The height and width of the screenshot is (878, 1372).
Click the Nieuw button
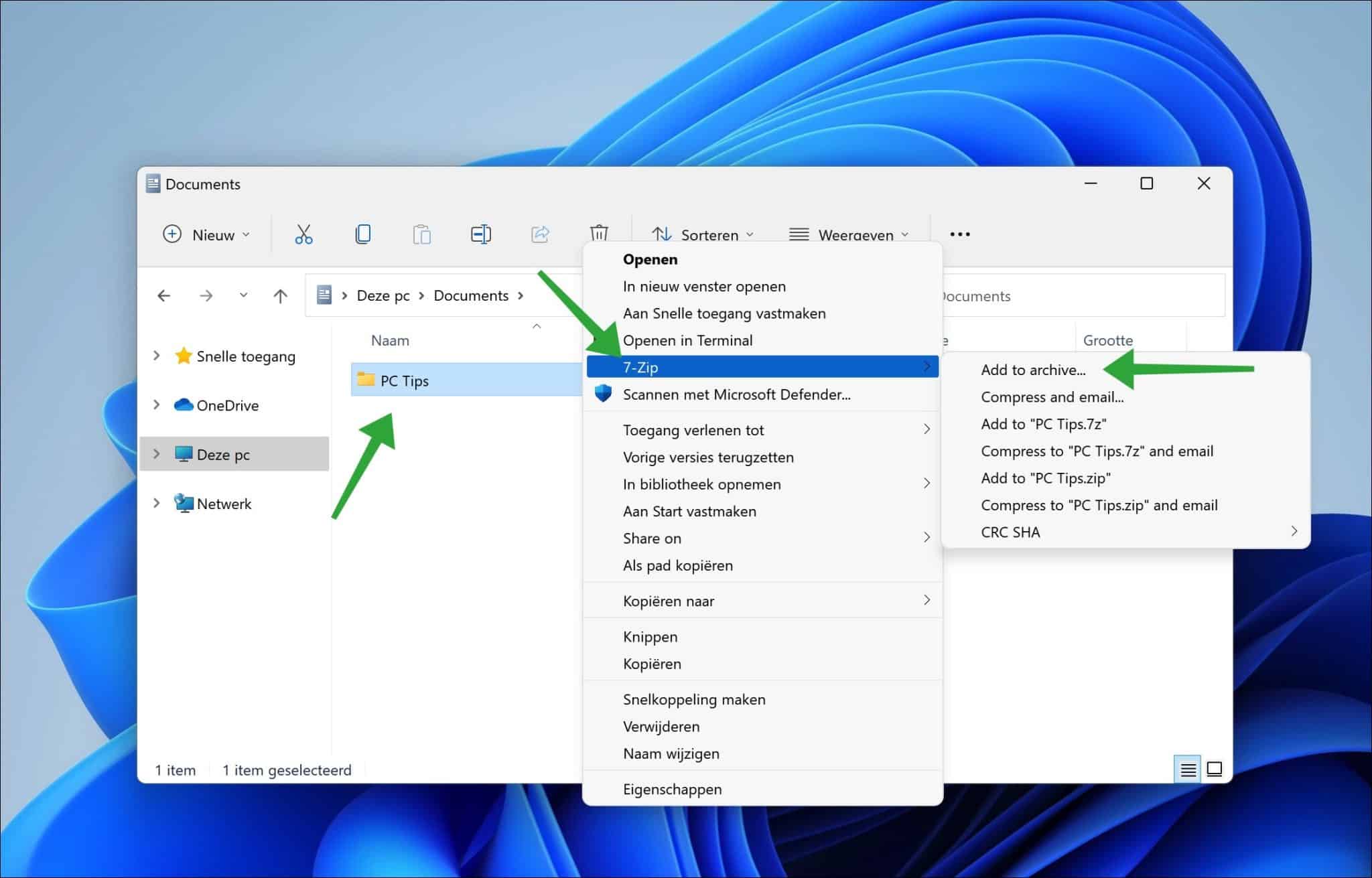206,234
